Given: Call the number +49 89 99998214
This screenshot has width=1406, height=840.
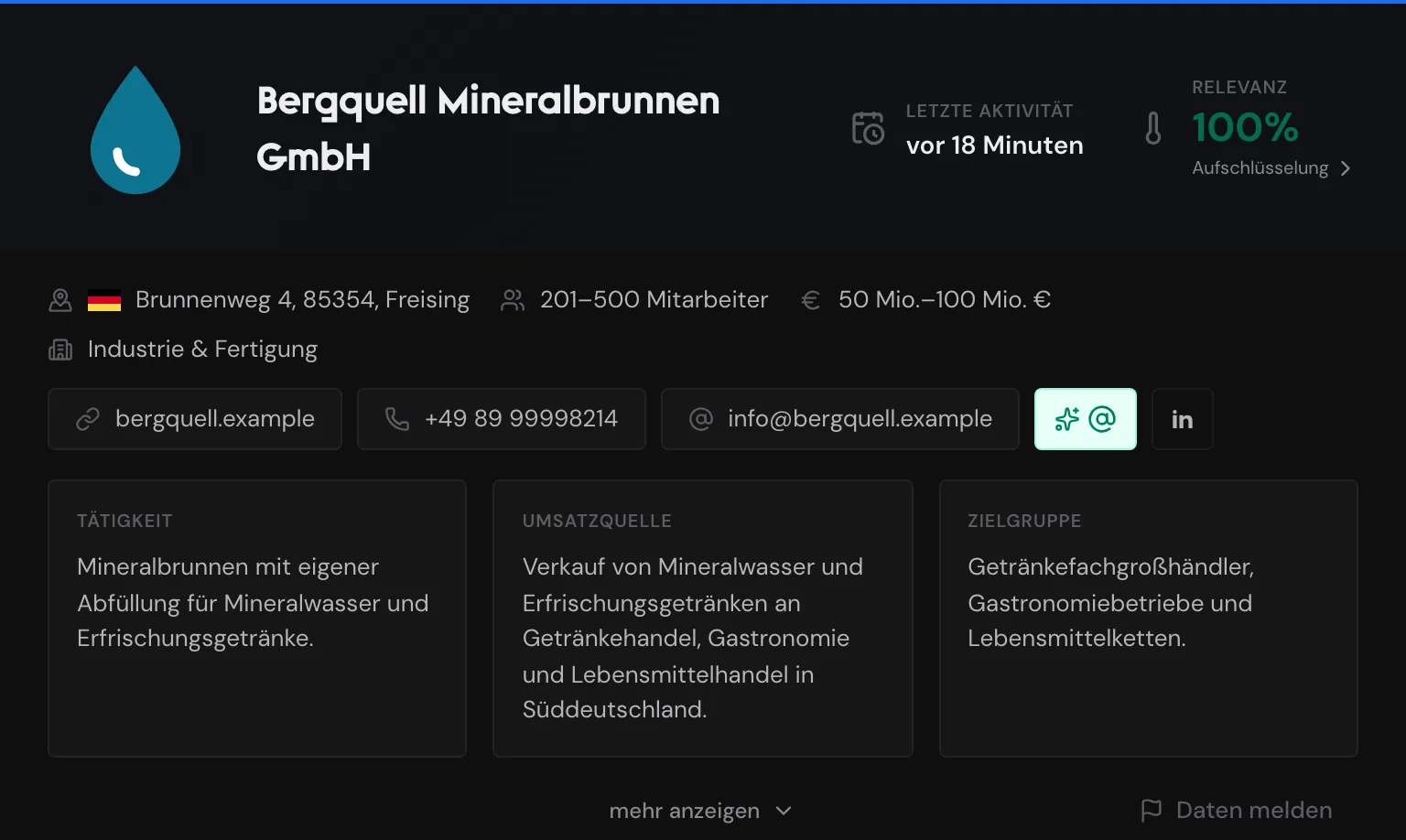Looking at the screenshot, I should [502, 419].
